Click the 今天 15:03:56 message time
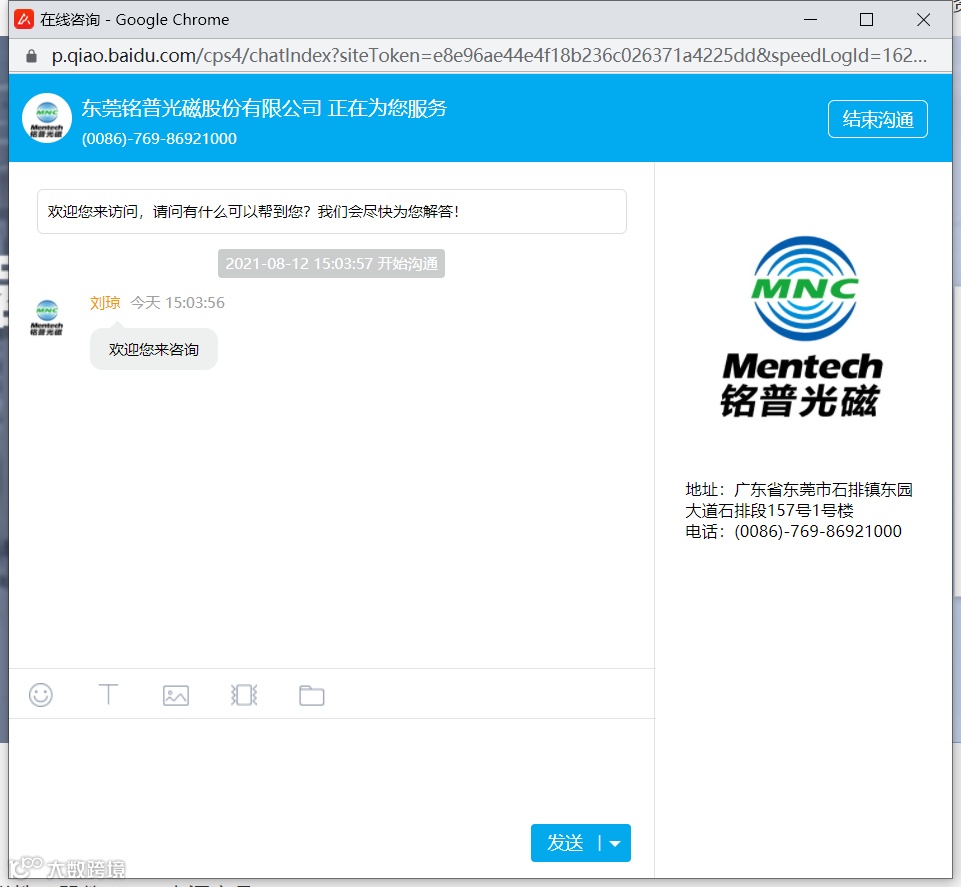This screenshot has width=961, height=887. pos(178,303)
